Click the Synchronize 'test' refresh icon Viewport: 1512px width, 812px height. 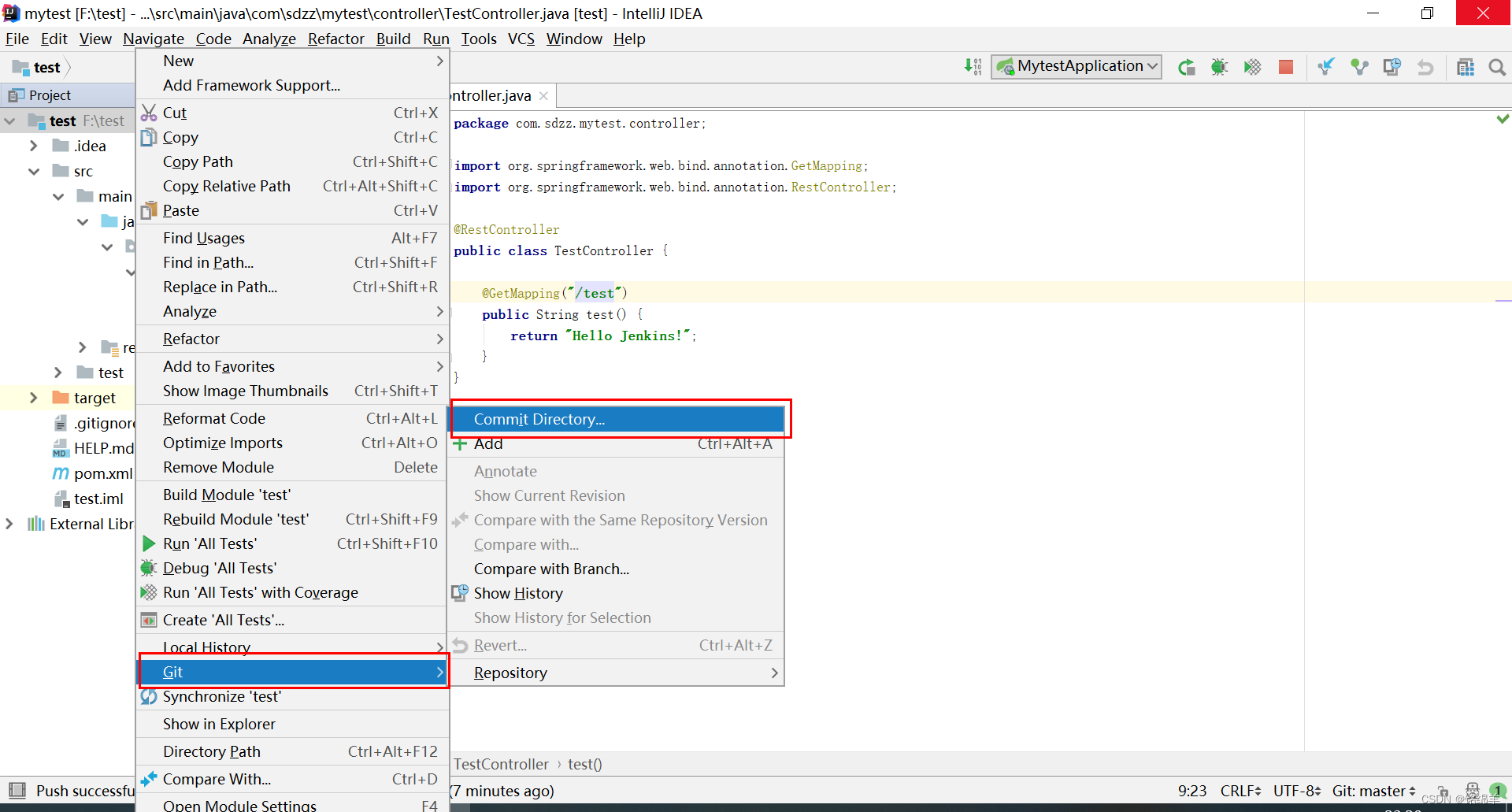[149, 696]
